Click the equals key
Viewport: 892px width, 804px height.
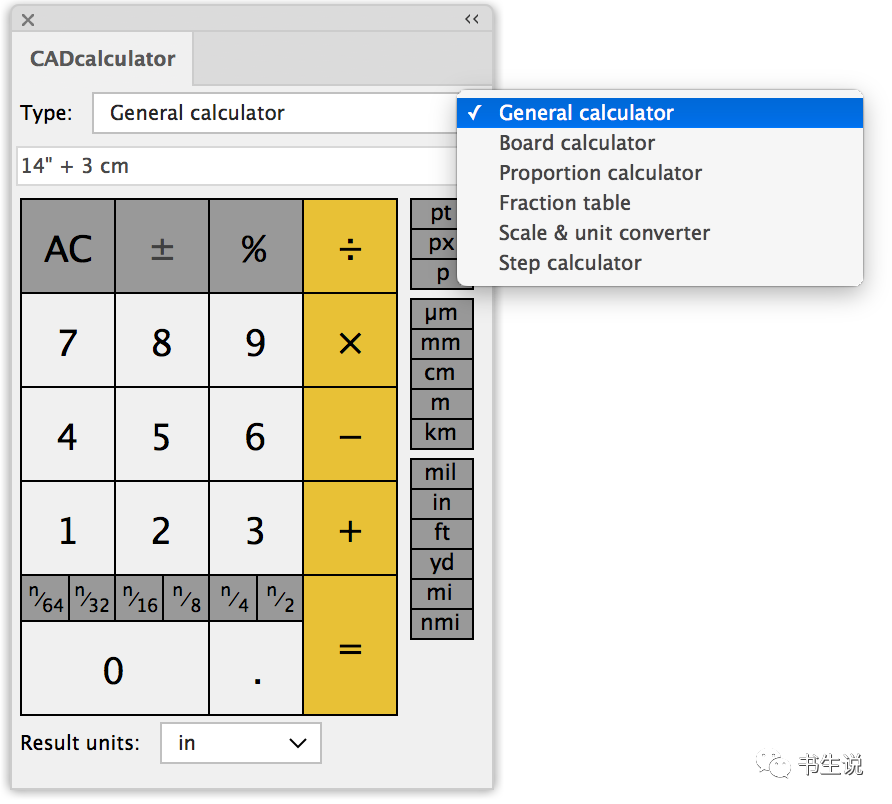point(350,645)
